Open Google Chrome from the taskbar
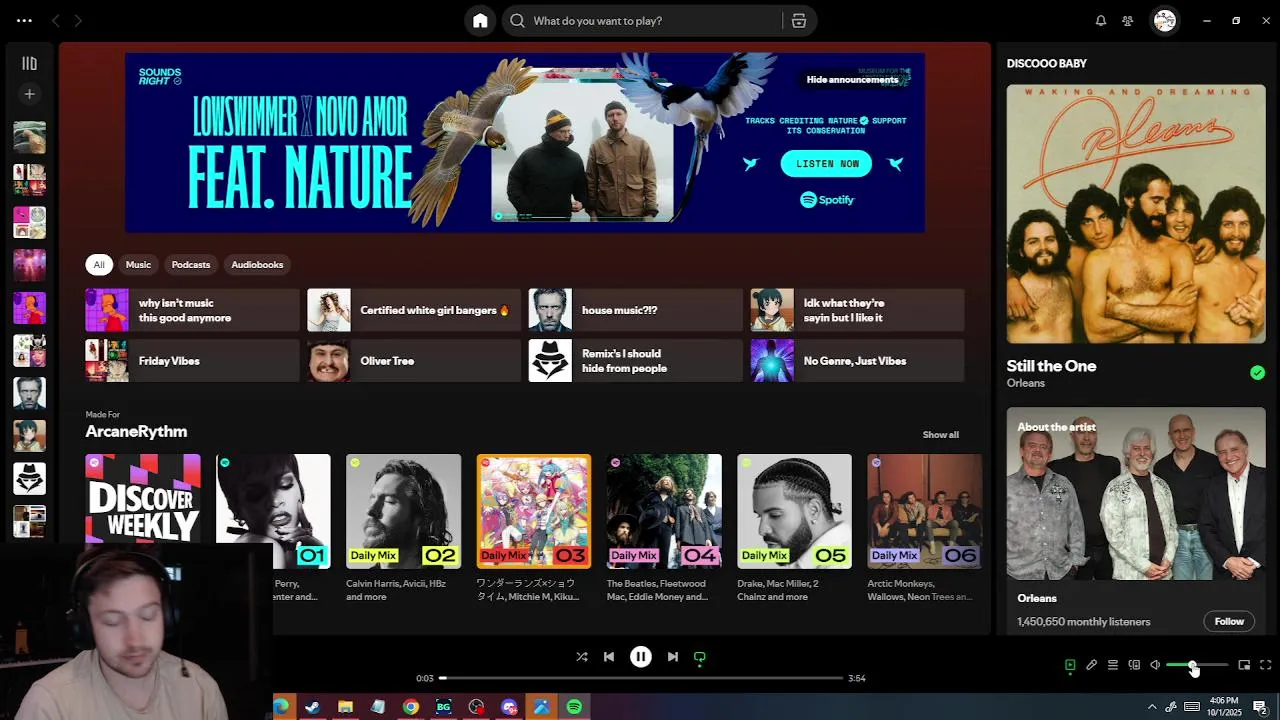The image size is (1280, 720). point(411,707)
